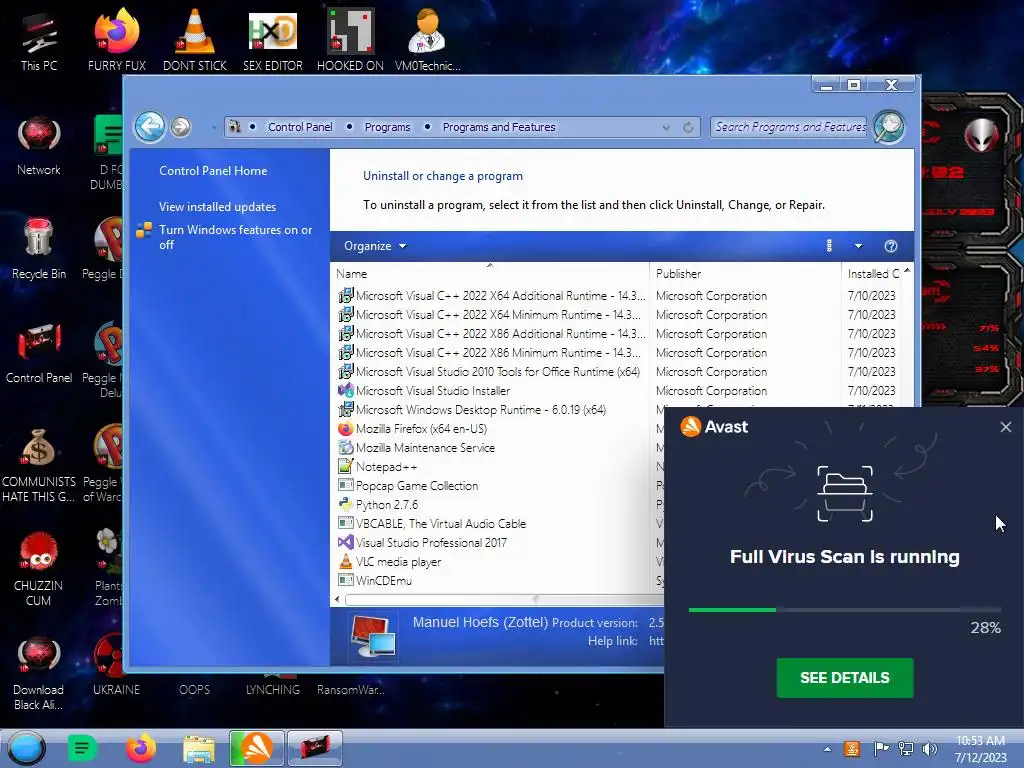Screen dimensions: 1024x768
Task: Show hidden tray icons arrow
Action: (x=827, y=749)
